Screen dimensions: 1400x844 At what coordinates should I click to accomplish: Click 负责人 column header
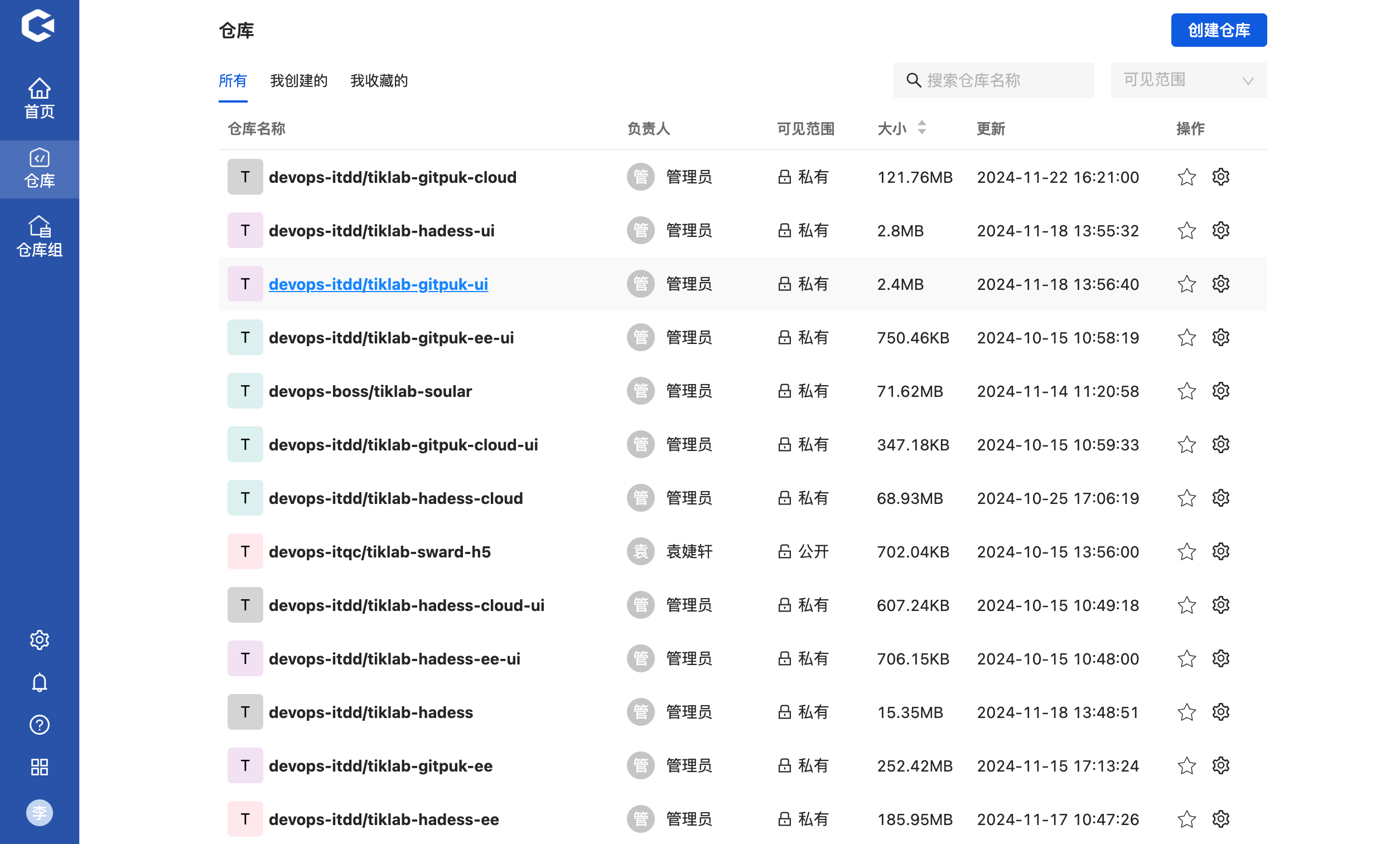[x=648, y=129]
